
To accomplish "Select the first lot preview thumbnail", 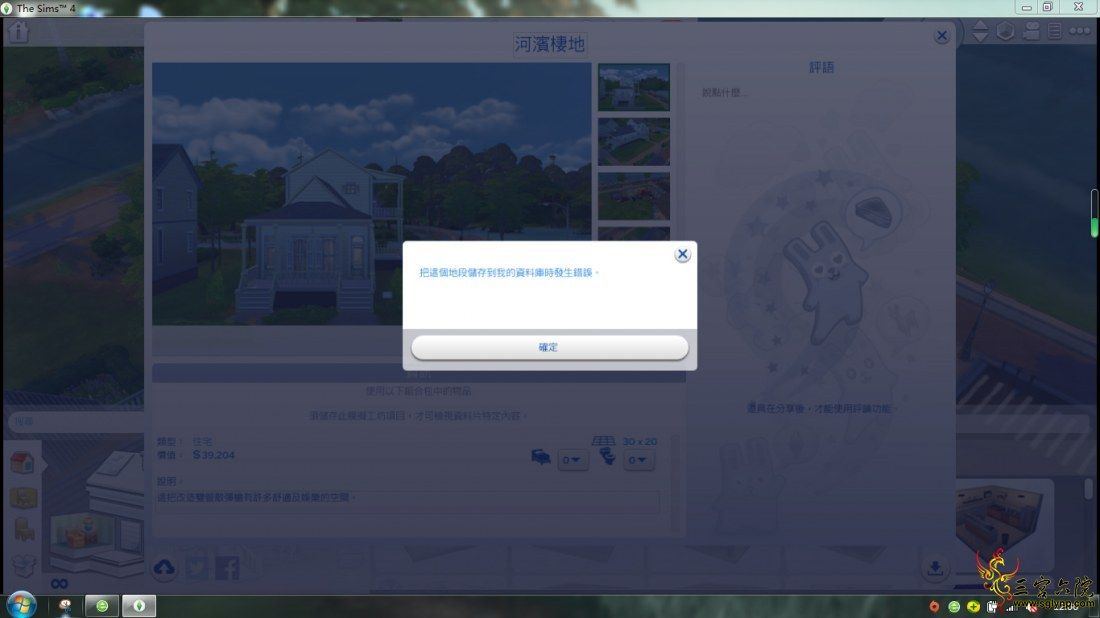I will point(633,87).
